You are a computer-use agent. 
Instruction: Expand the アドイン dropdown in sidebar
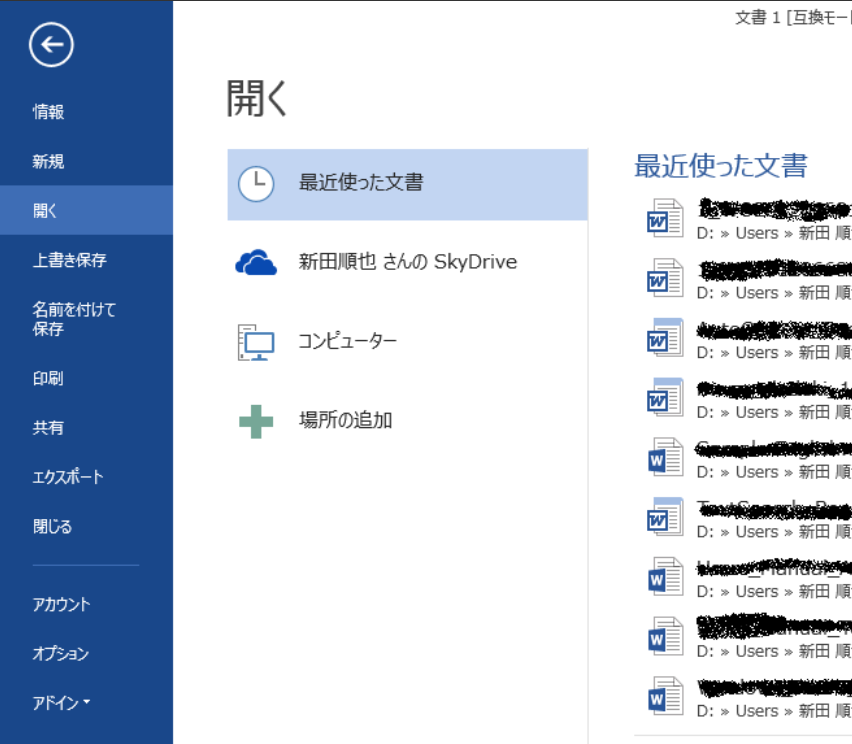pyautogui.click(x=62, y=703)
